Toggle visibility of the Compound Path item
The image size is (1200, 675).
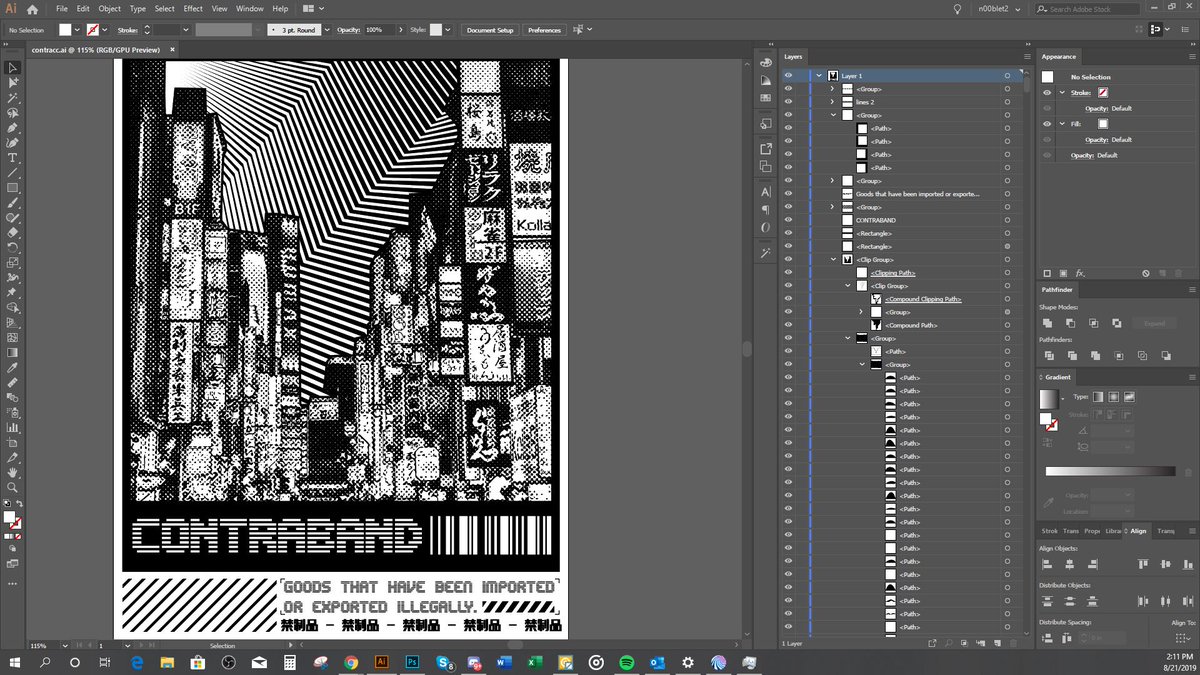788,325
